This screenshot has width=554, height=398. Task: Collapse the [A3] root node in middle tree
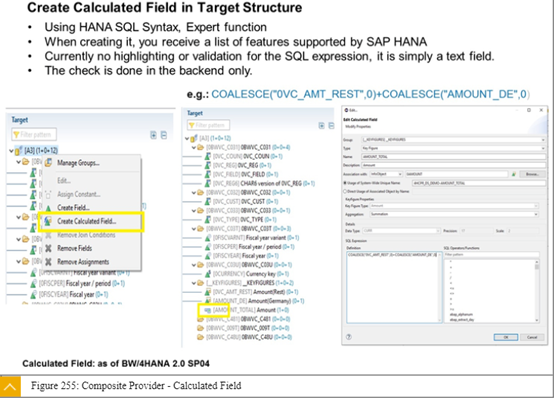187,138
